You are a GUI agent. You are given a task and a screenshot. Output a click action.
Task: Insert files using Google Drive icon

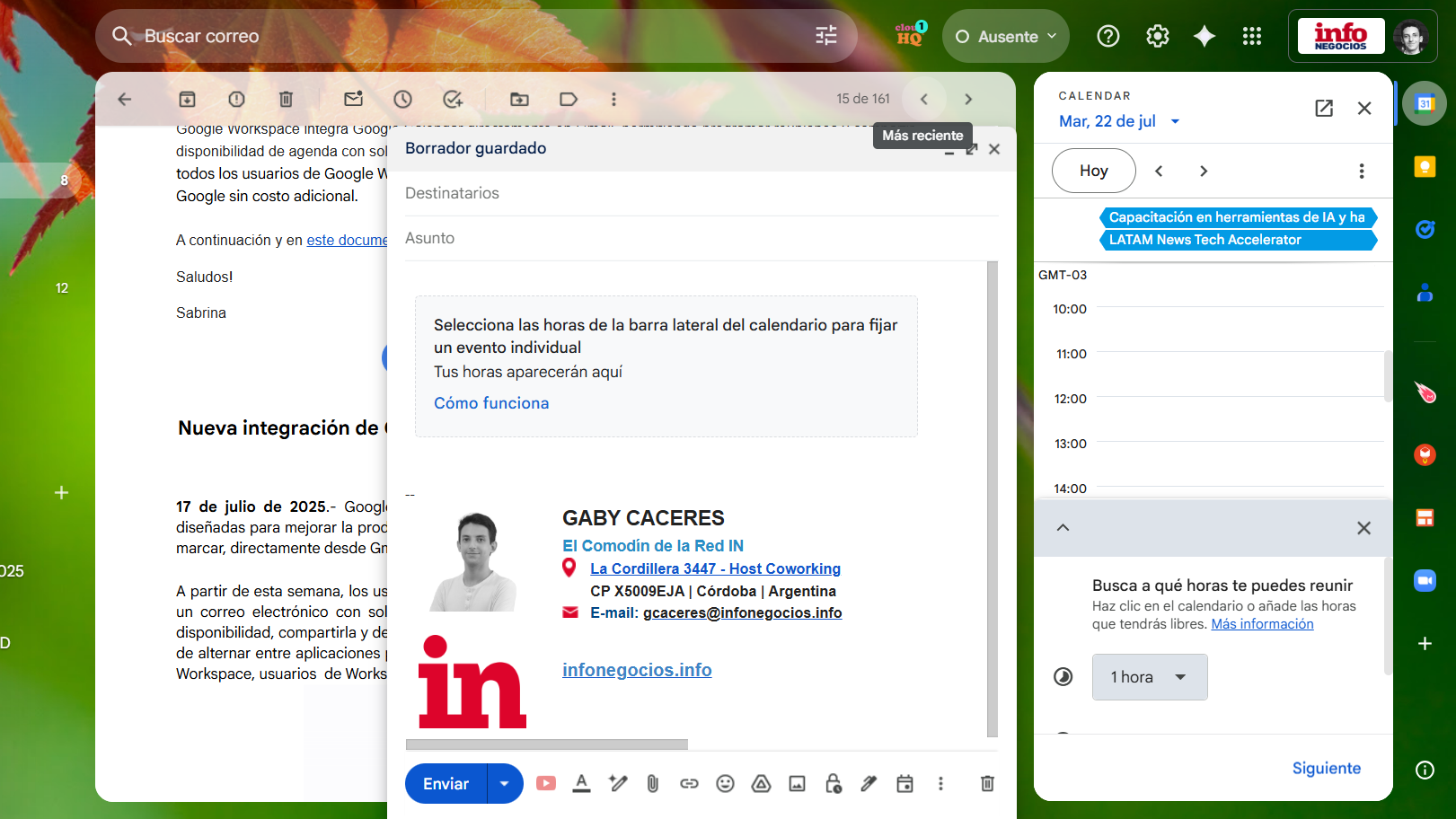click(761, 784)
